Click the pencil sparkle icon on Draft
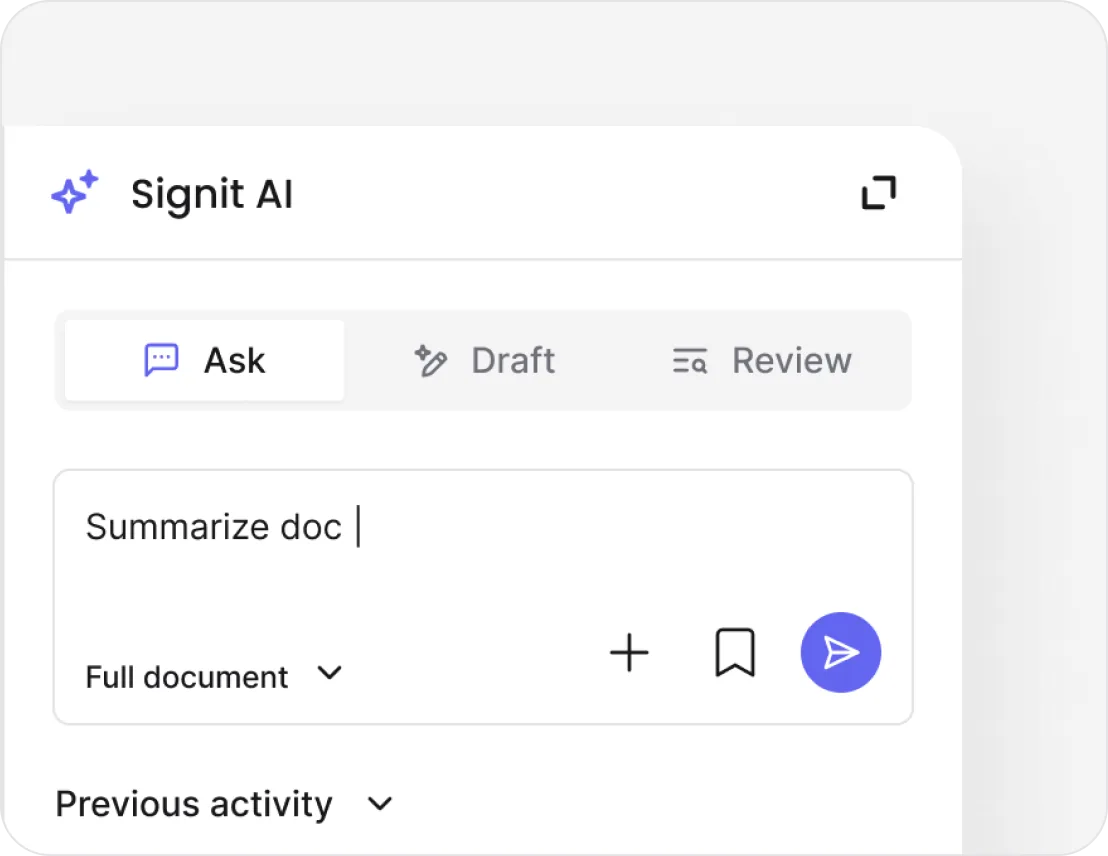Screen dimensions: 1108x856 pos(431,361)
